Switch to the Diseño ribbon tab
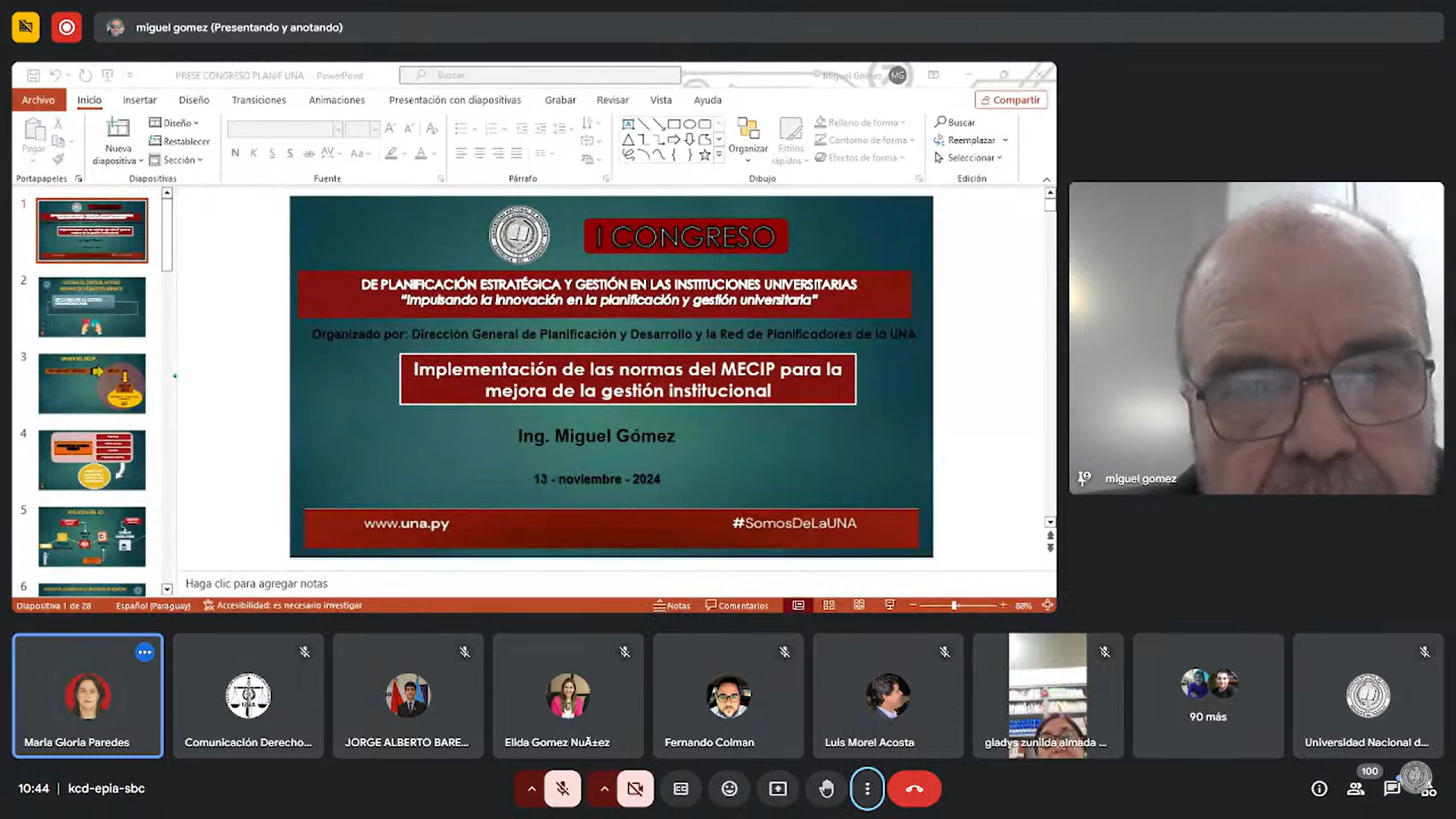The height and width of the screenshot is (819, 1456). click(194, 99)
